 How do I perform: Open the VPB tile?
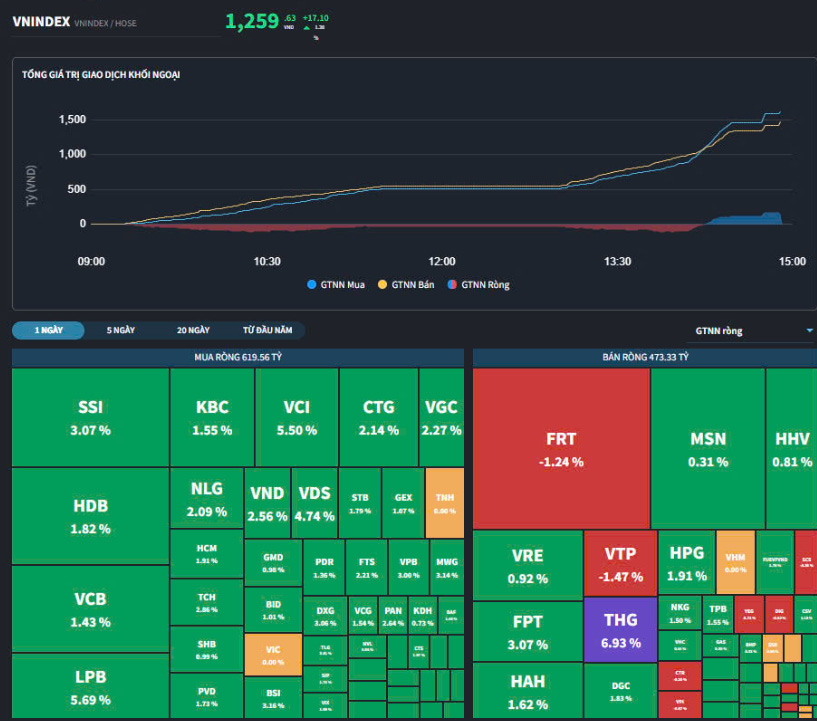point(408,568)
